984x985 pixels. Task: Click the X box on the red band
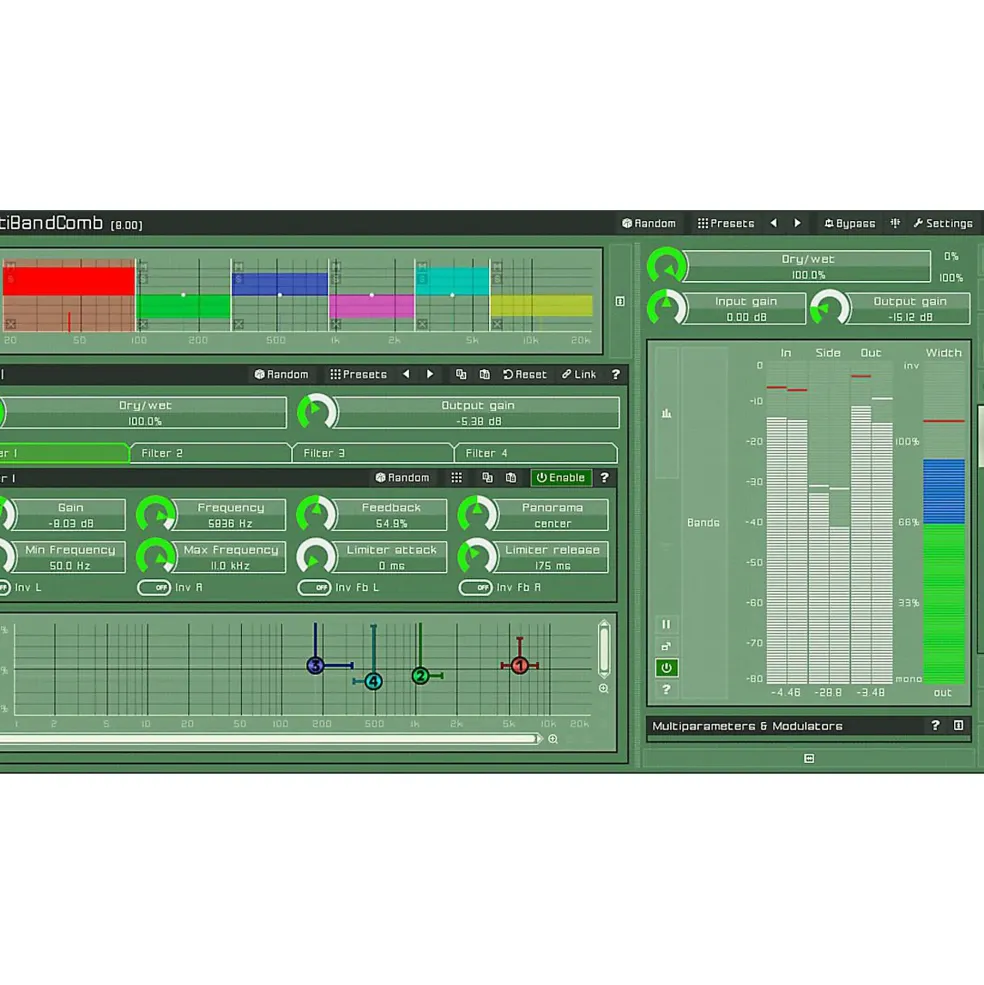pos(11,324)
